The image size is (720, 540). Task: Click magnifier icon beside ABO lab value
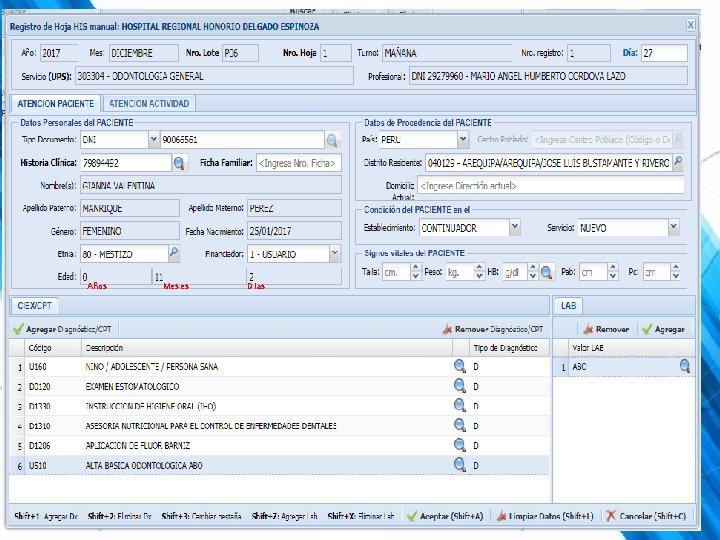point(685,366)
